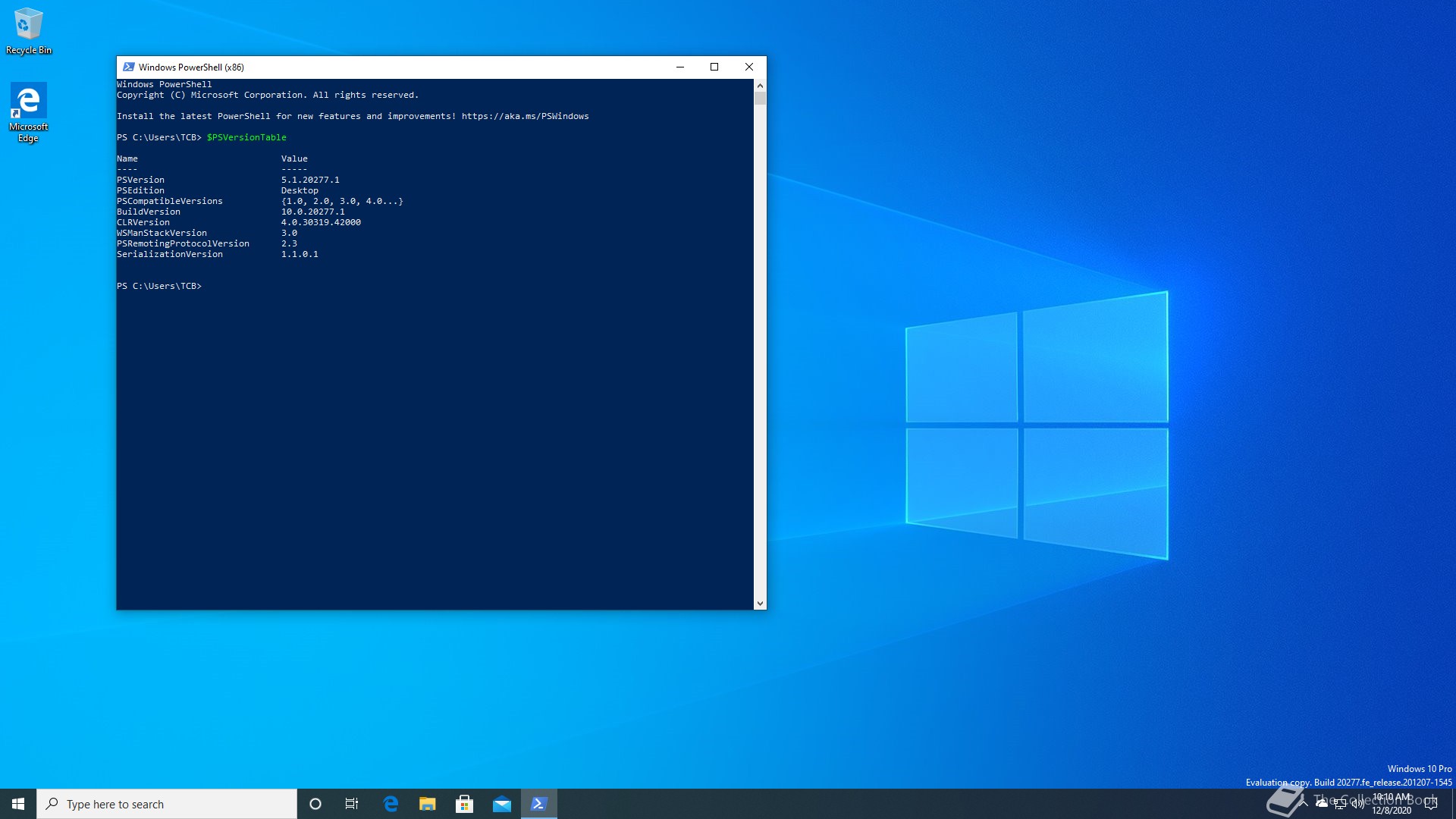Screen dimensions: 1456x819
Task: Click the PowerShell scrollbar down arrow
Action: [x=760, y=604]
